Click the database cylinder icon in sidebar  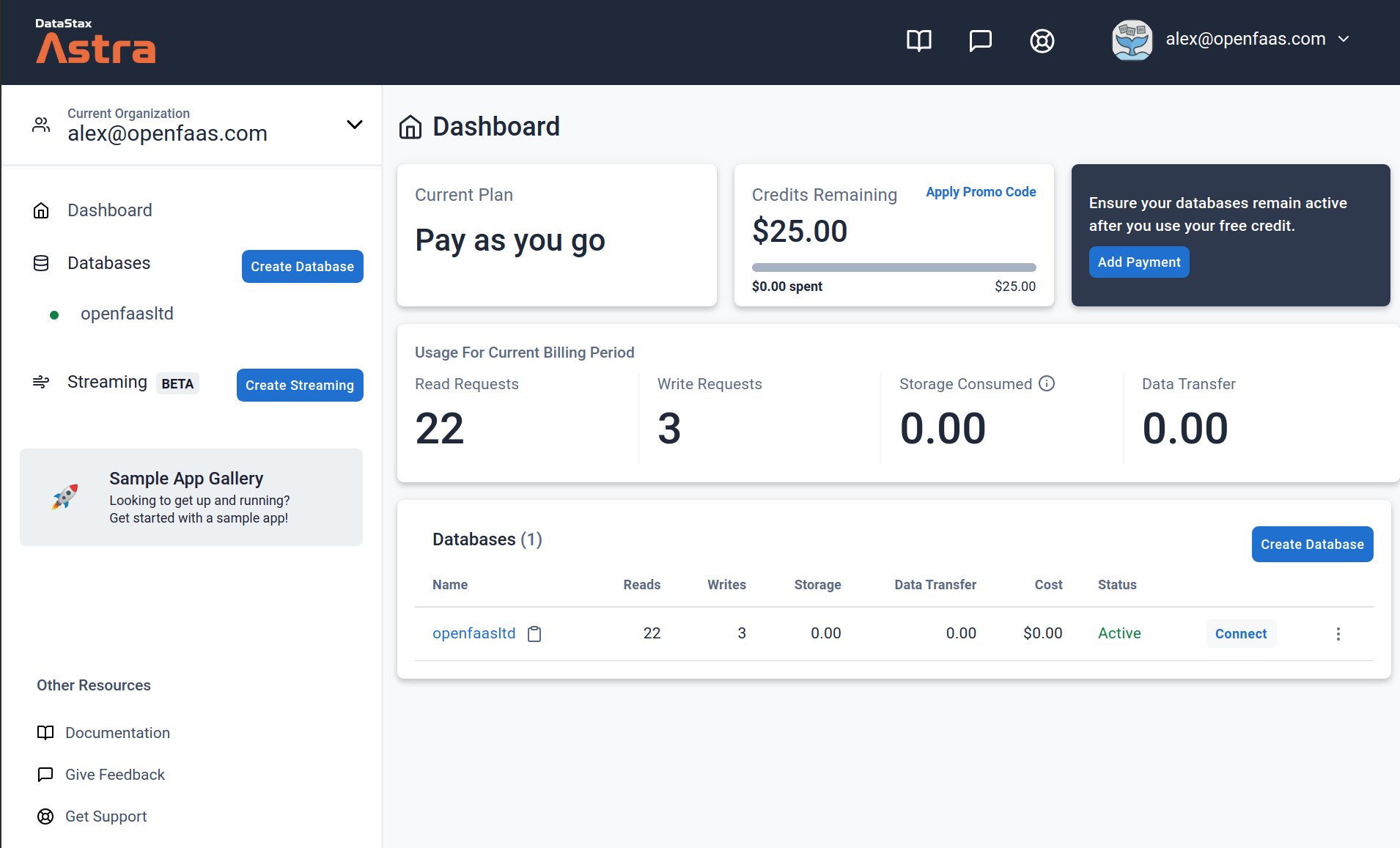tap(41, 263)
